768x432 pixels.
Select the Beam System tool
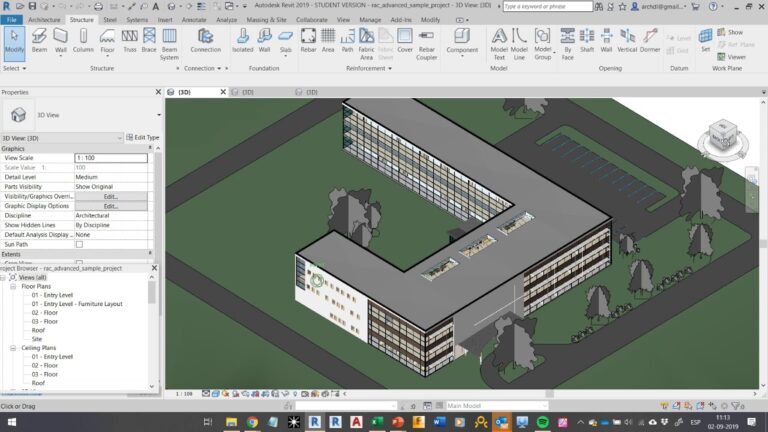169,44
